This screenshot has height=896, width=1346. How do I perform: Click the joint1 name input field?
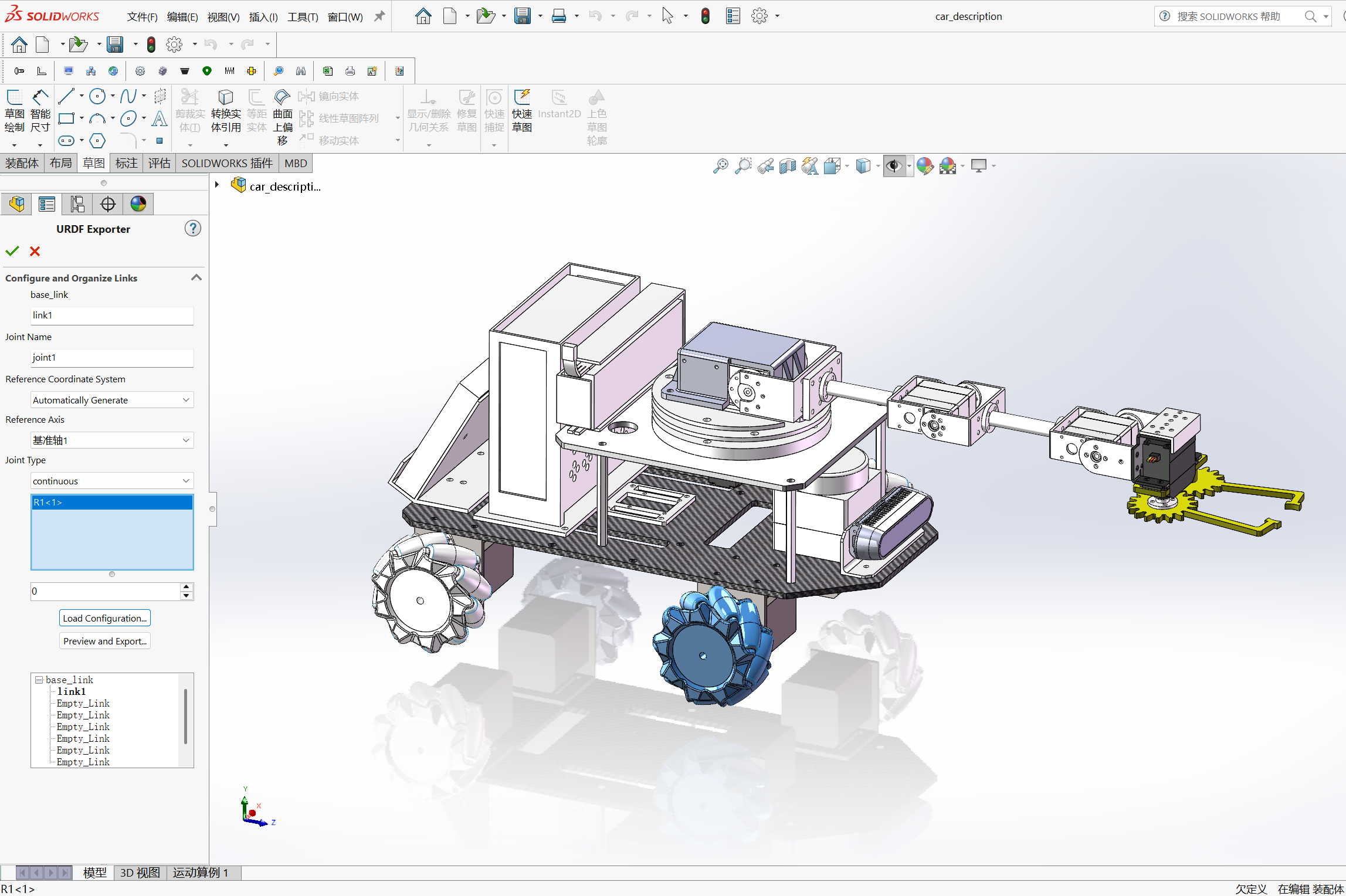111,357
